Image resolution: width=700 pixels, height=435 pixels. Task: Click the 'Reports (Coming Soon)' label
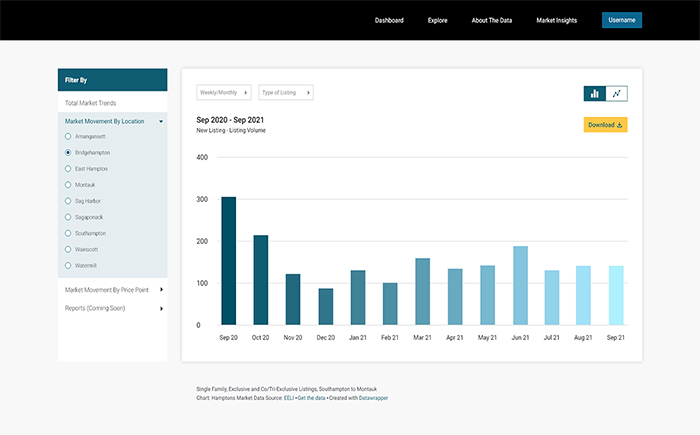tap(95, 308)
